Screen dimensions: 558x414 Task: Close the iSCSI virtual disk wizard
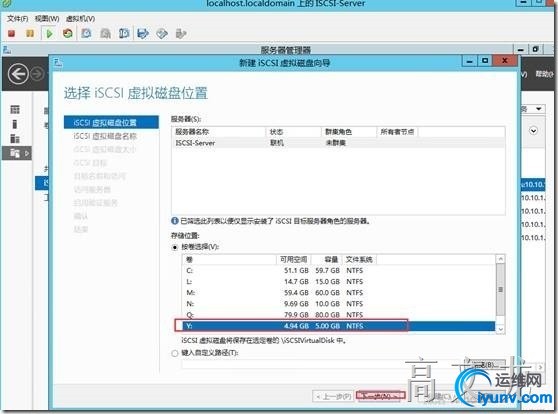(x=505, y=61)
